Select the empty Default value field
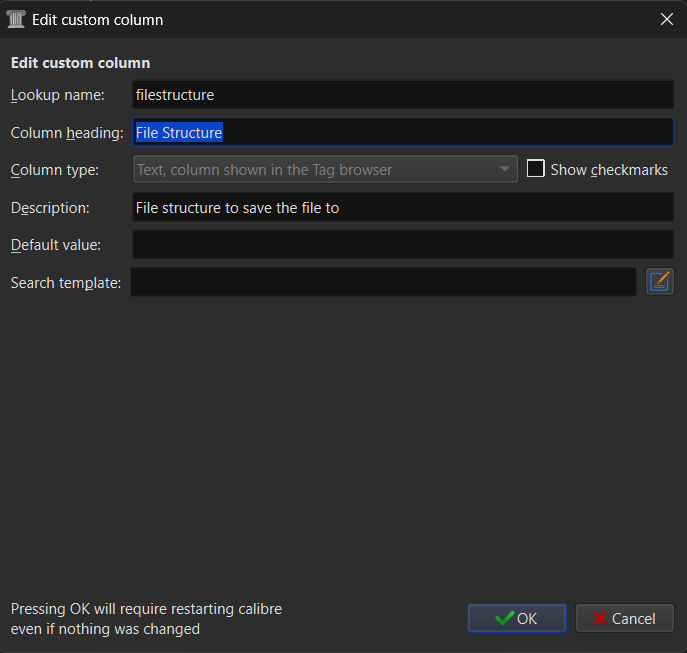Image resolution: width=687 pixels, height=653 pixels. [x=403, y=245]
